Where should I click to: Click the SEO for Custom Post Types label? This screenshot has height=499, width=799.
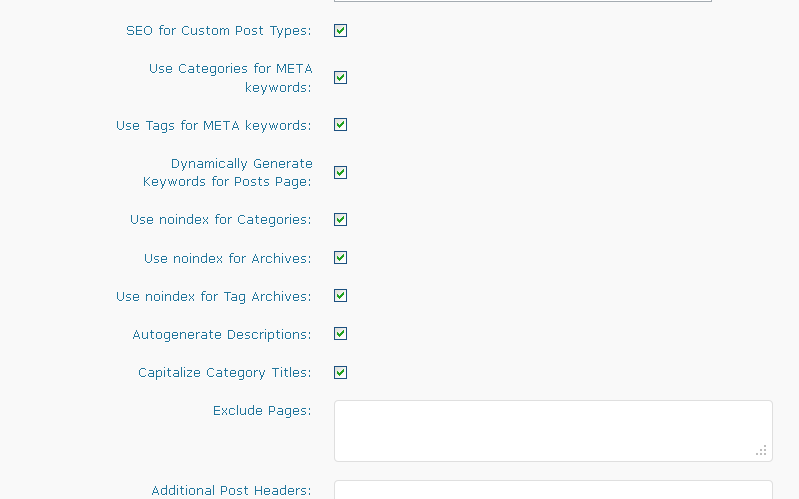click(x=219, y=31)
